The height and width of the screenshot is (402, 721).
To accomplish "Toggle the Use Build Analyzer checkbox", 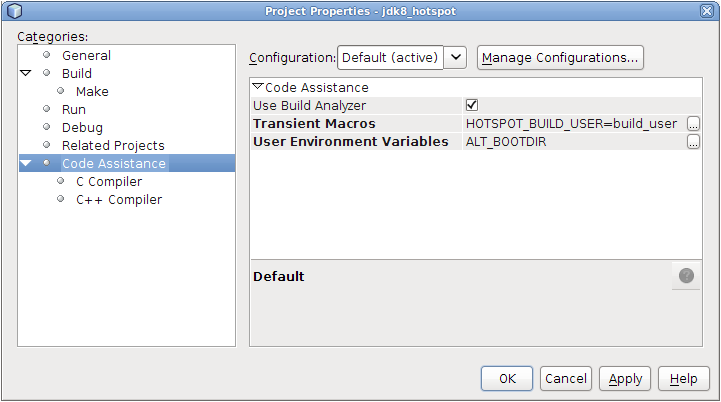I will coord(472,105).
